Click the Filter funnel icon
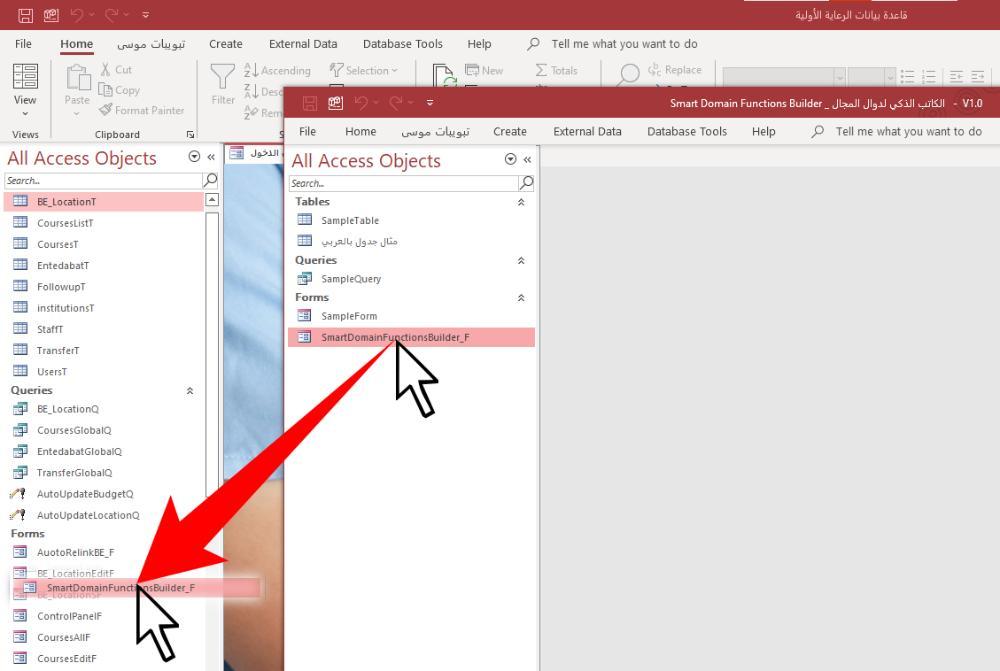 (223, 77)
